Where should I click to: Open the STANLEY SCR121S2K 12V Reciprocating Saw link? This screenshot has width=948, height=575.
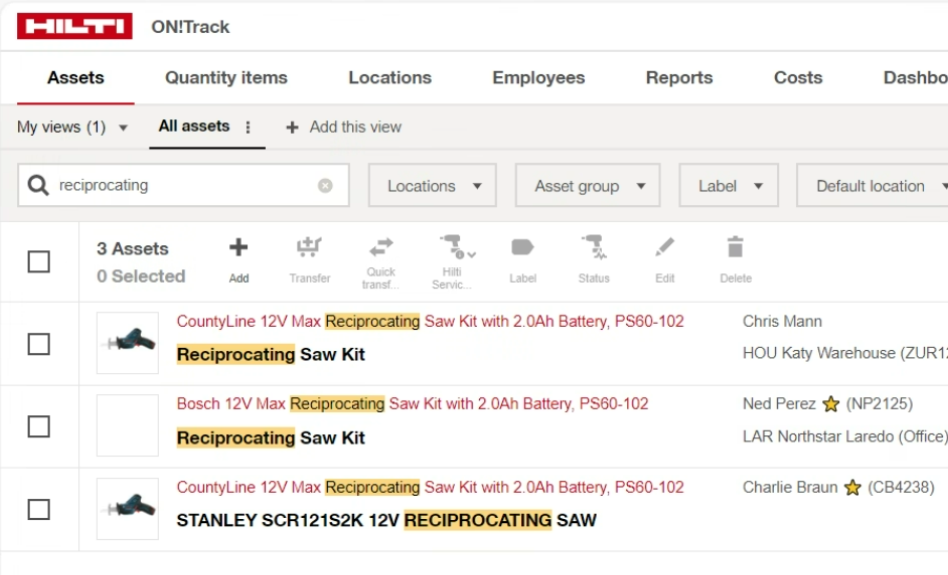386,520
